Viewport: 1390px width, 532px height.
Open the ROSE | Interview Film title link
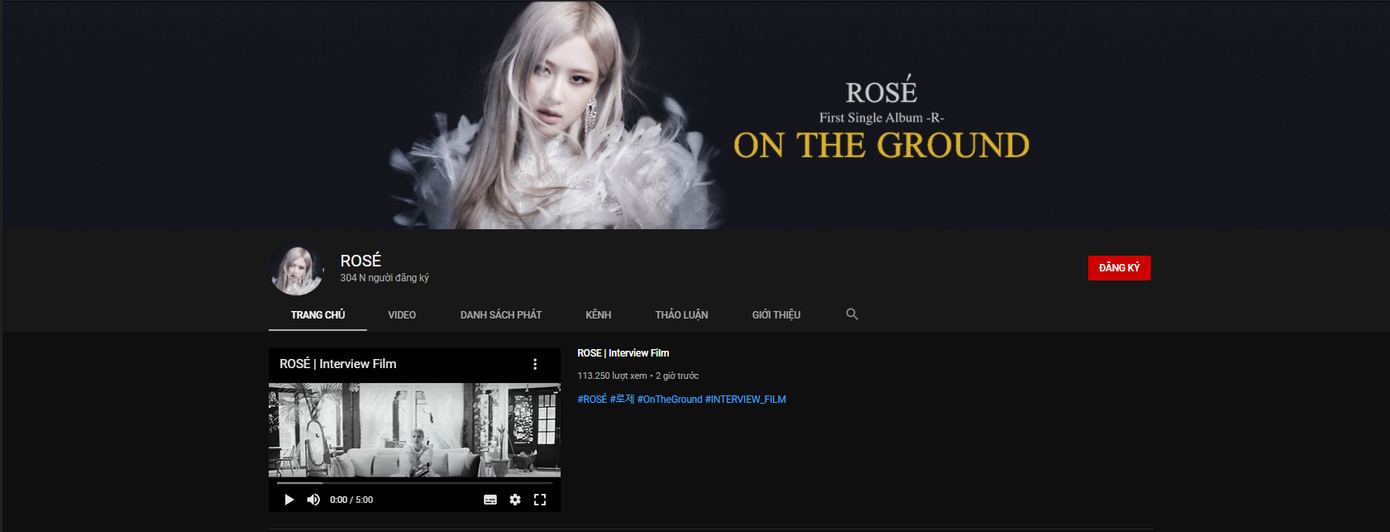coord(623,353)
